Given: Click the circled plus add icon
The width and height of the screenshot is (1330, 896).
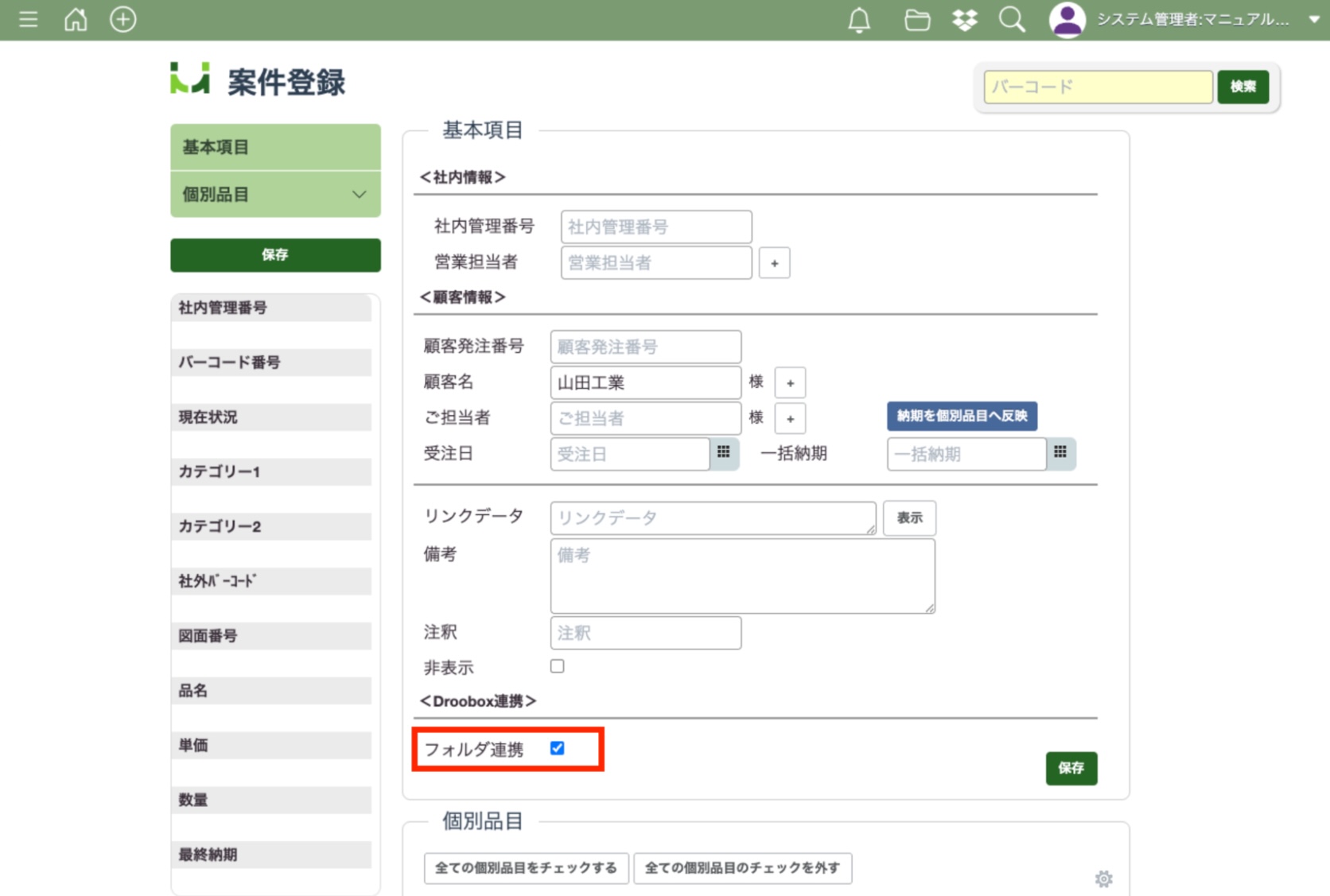Looking at the screenshot, I should pos(122,19).
